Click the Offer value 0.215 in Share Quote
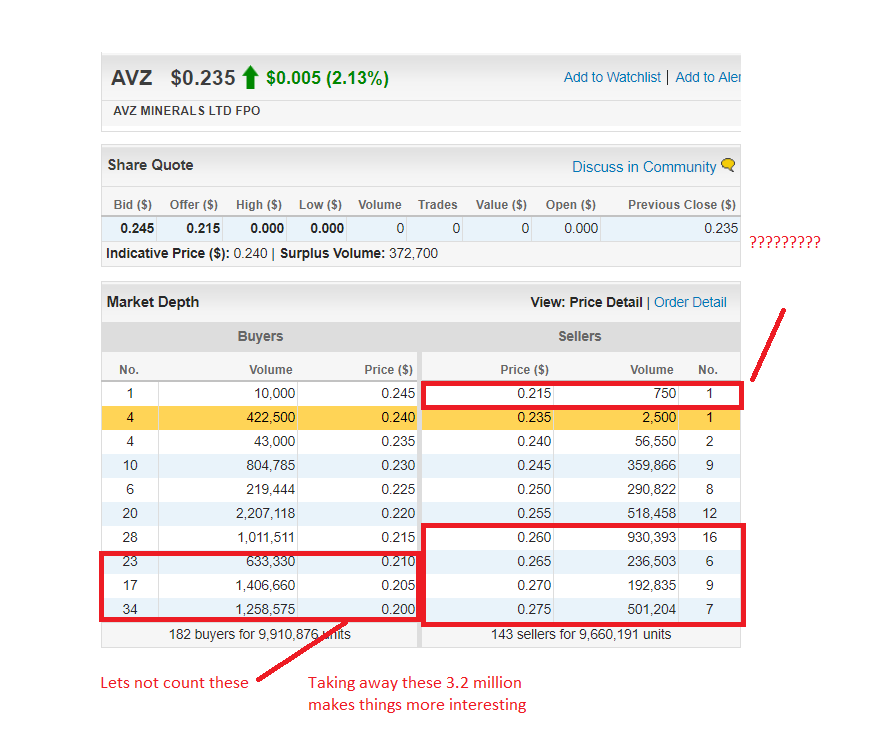Screen dimensions: 870x749 pyautogui.click(x=203, y=228)
